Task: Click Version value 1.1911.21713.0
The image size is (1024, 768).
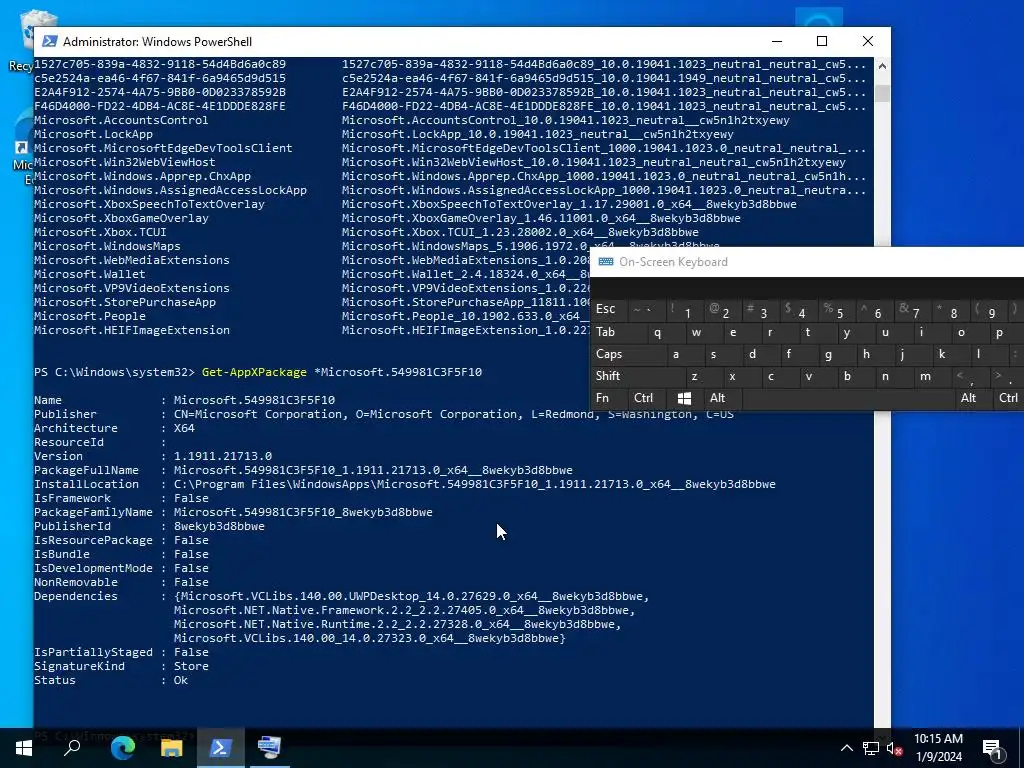Action: (x=223, y=456)
